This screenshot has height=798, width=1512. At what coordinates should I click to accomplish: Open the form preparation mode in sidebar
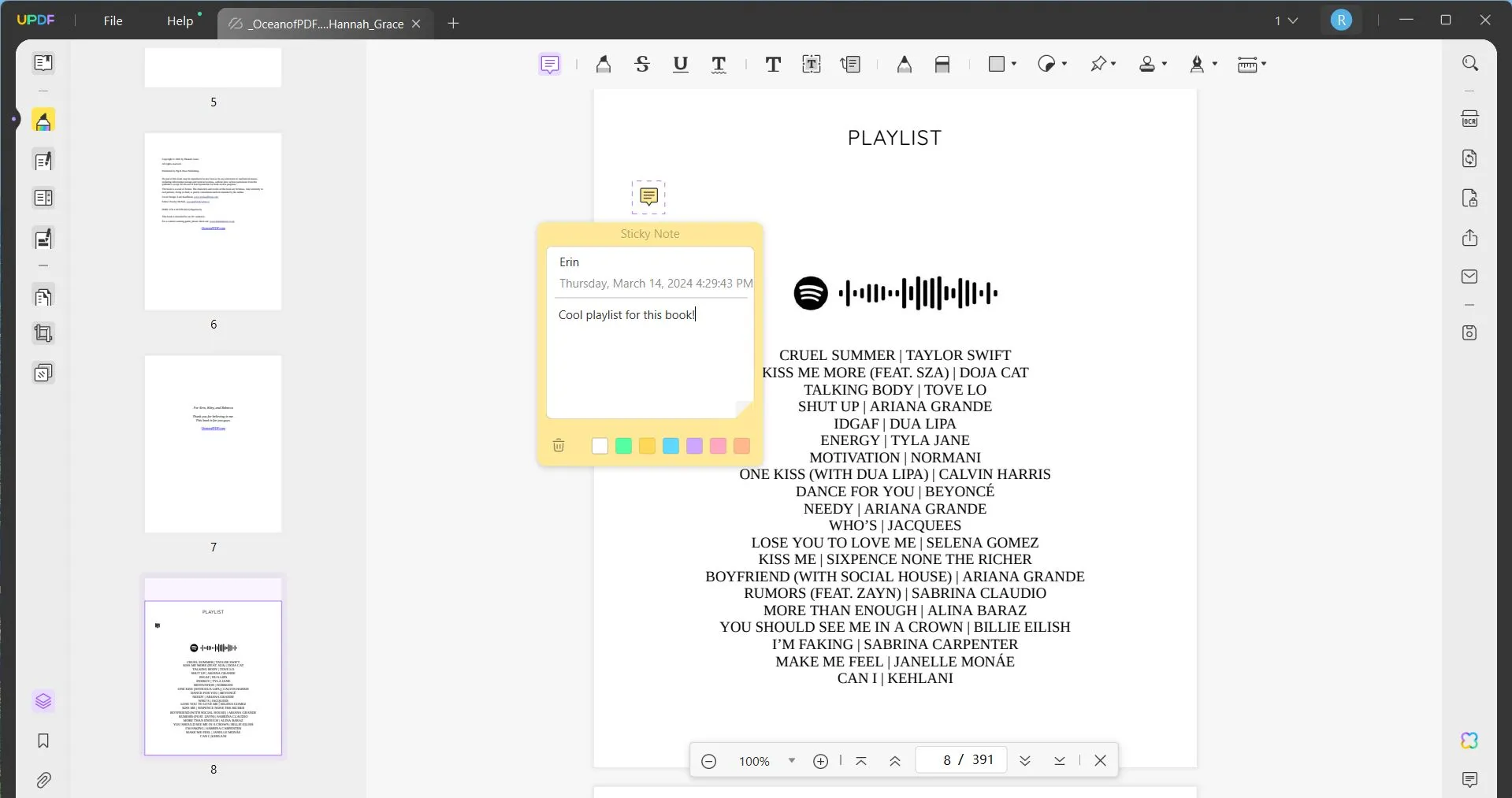(43, 198)
